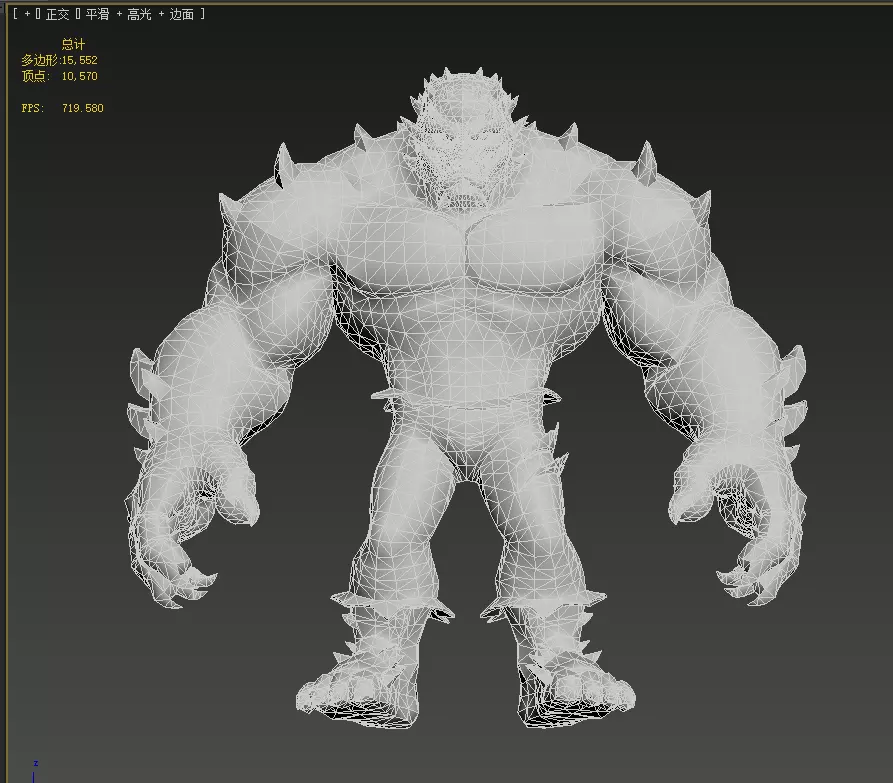Click the 多边形 count 15,552
This screenshot has width=893, height=783.
pos(80,60)
